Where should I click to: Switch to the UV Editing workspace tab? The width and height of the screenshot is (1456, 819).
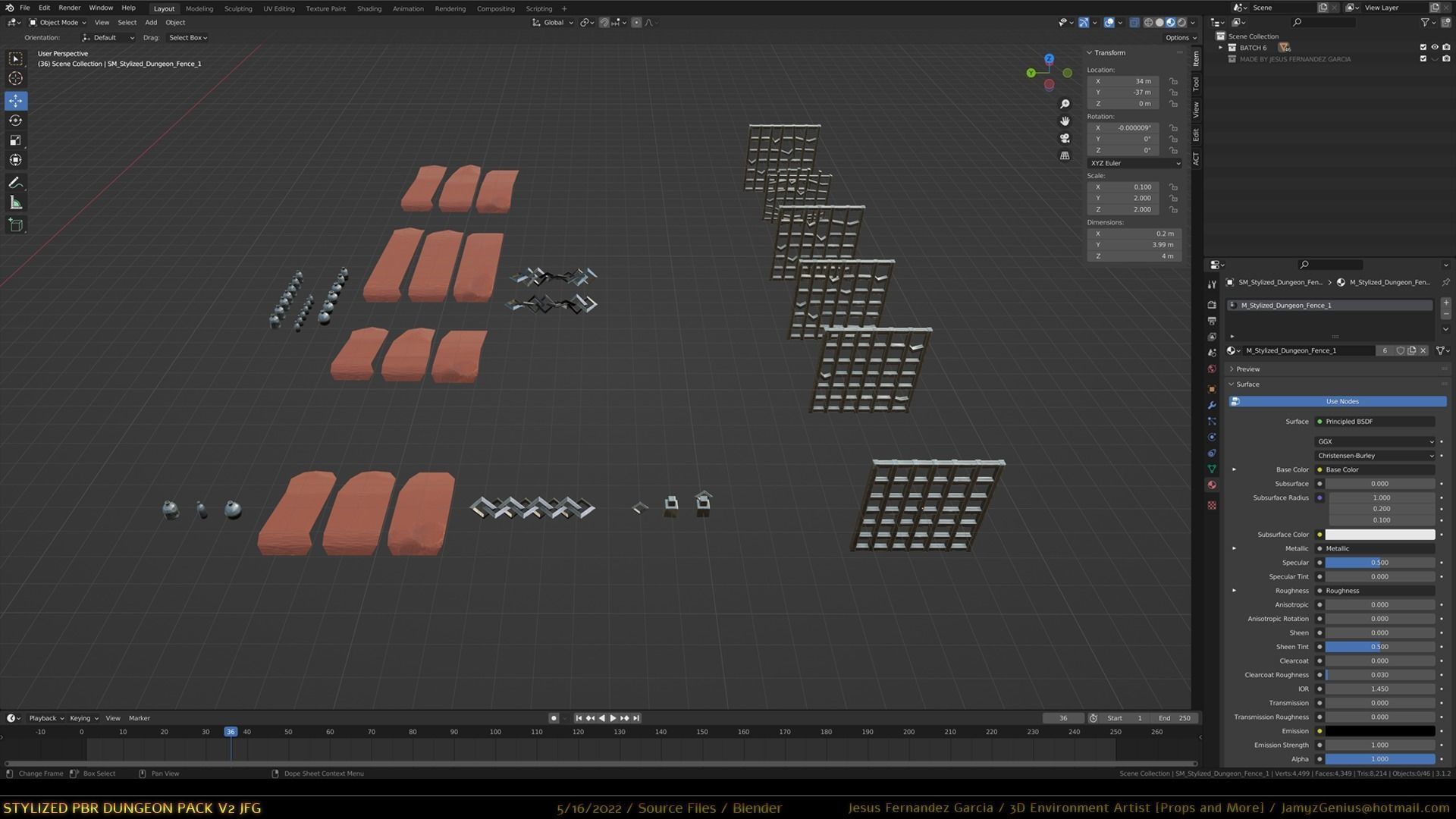[x=279, y=8]
